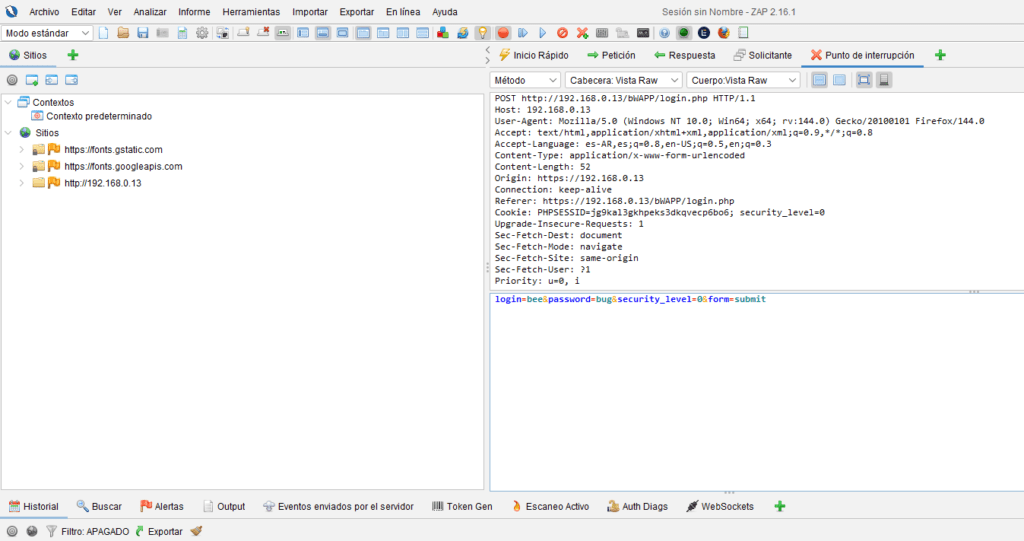The image size is (1024, 541).
Task: Open the Cabecera: Vista Raw dropdown
Action: pos(623,80)
